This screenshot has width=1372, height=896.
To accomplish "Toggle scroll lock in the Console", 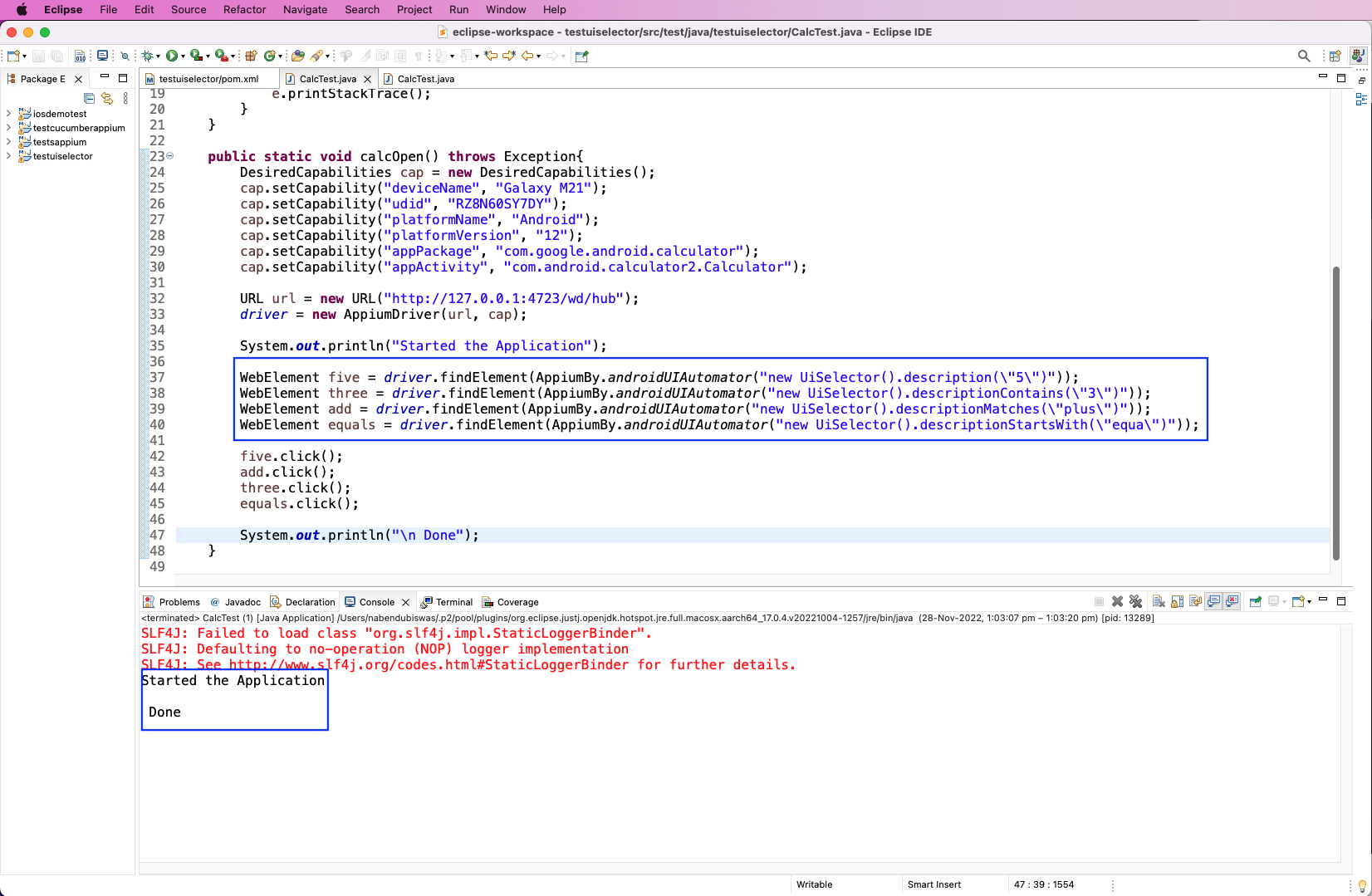I will click(x=1176, y=601).
